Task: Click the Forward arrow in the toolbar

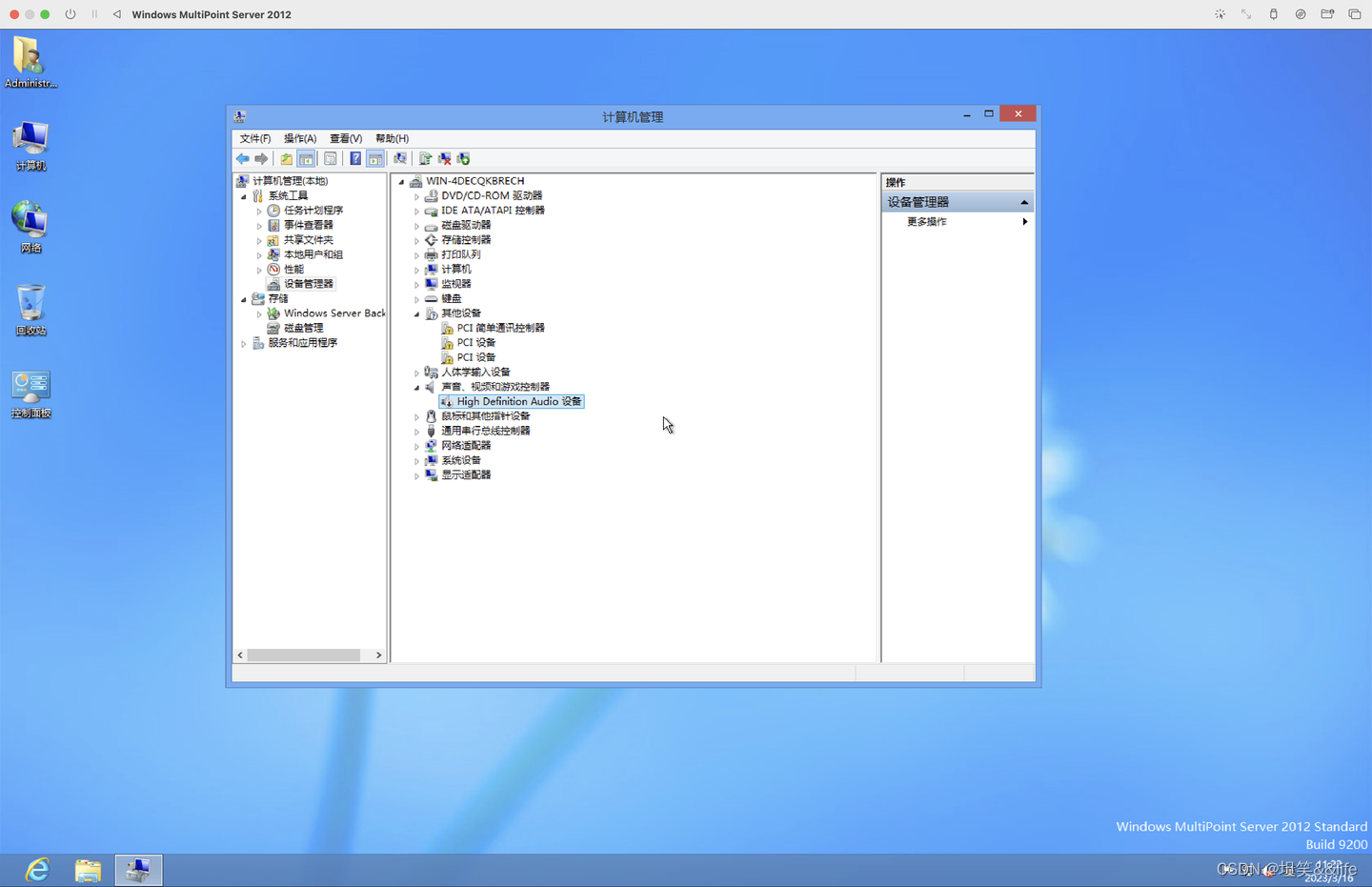Action: click(261, 159)
